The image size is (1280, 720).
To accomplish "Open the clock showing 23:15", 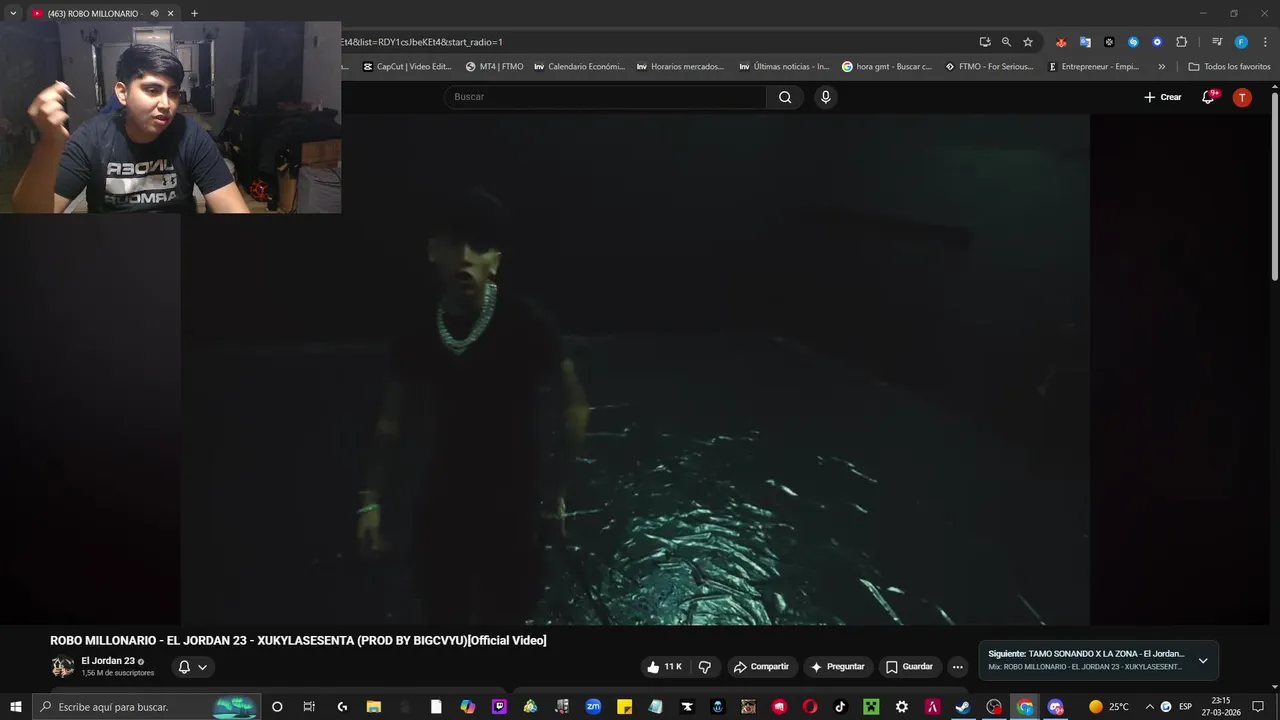I will tap(1220, 707).
